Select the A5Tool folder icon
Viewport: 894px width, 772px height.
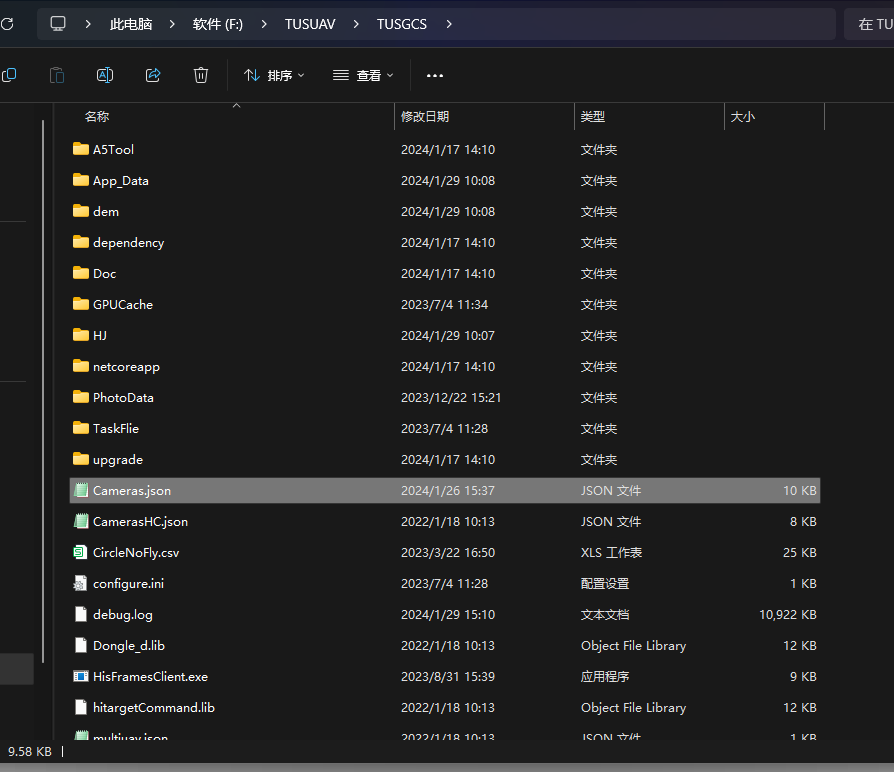pos(81,149)
